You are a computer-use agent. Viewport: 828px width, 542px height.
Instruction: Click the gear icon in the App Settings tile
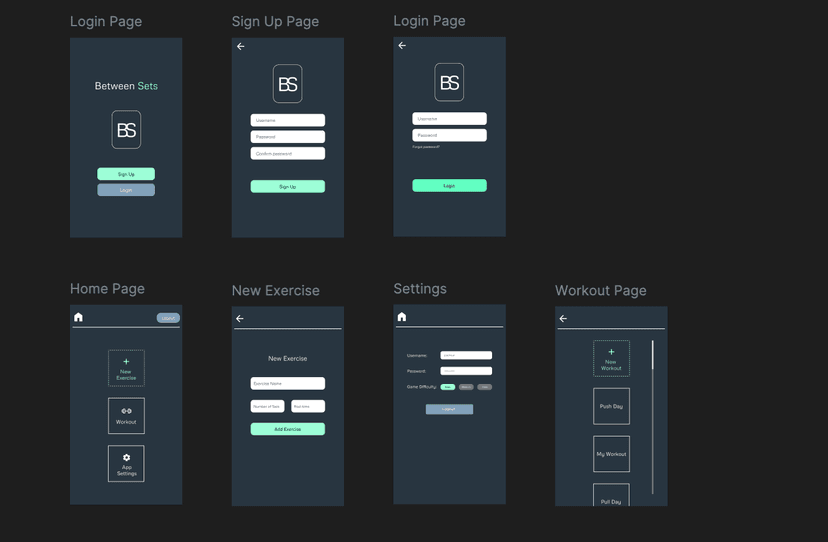click(127, 457)
